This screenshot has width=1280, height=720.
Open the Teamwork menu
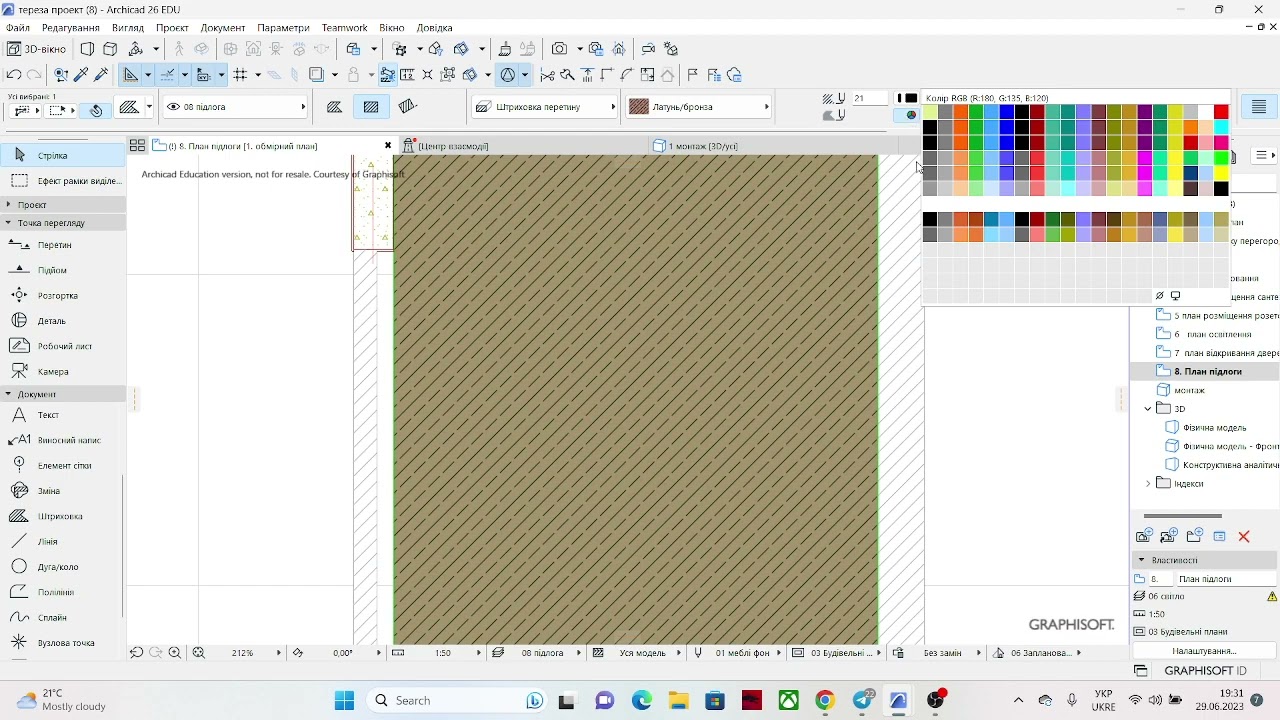click(x=345, y=28)
